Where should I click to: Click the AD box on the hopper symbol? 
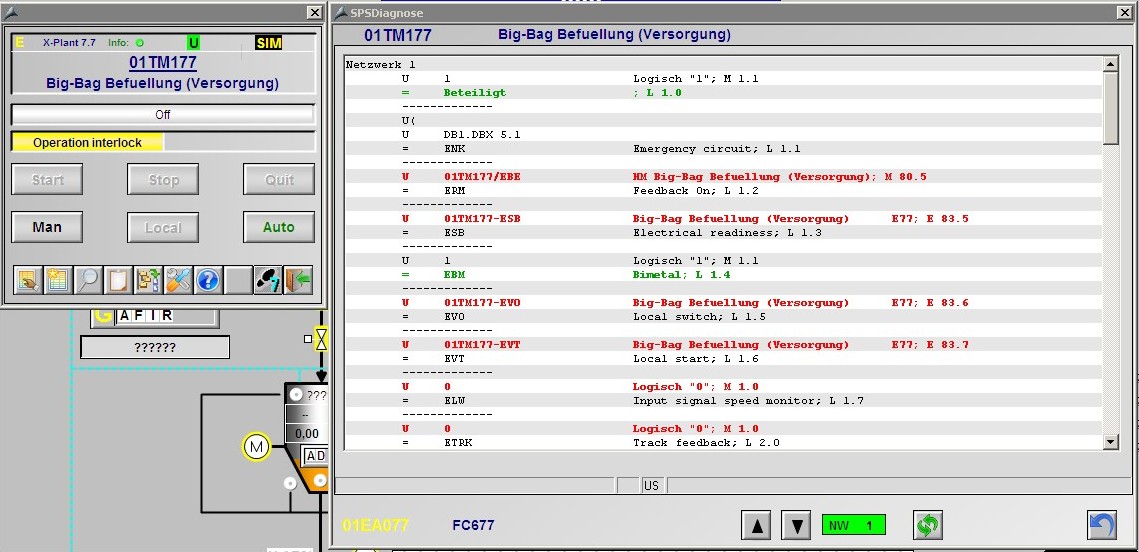315,456
